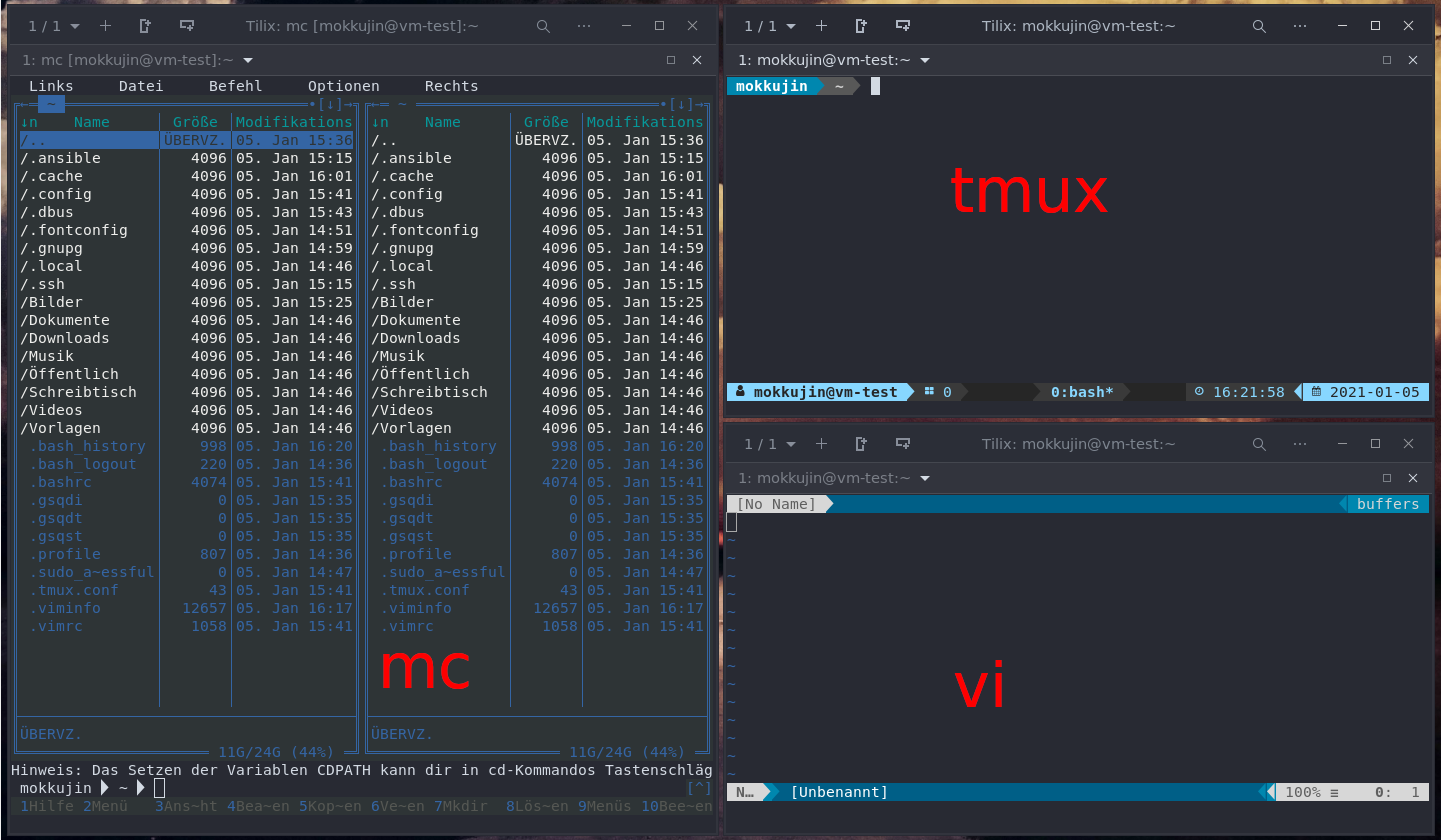Click [Unbenannt] in the vi status line
The height and width of the screenshot is (840, 1441).
pyautogui.click(x=839, y=792)
